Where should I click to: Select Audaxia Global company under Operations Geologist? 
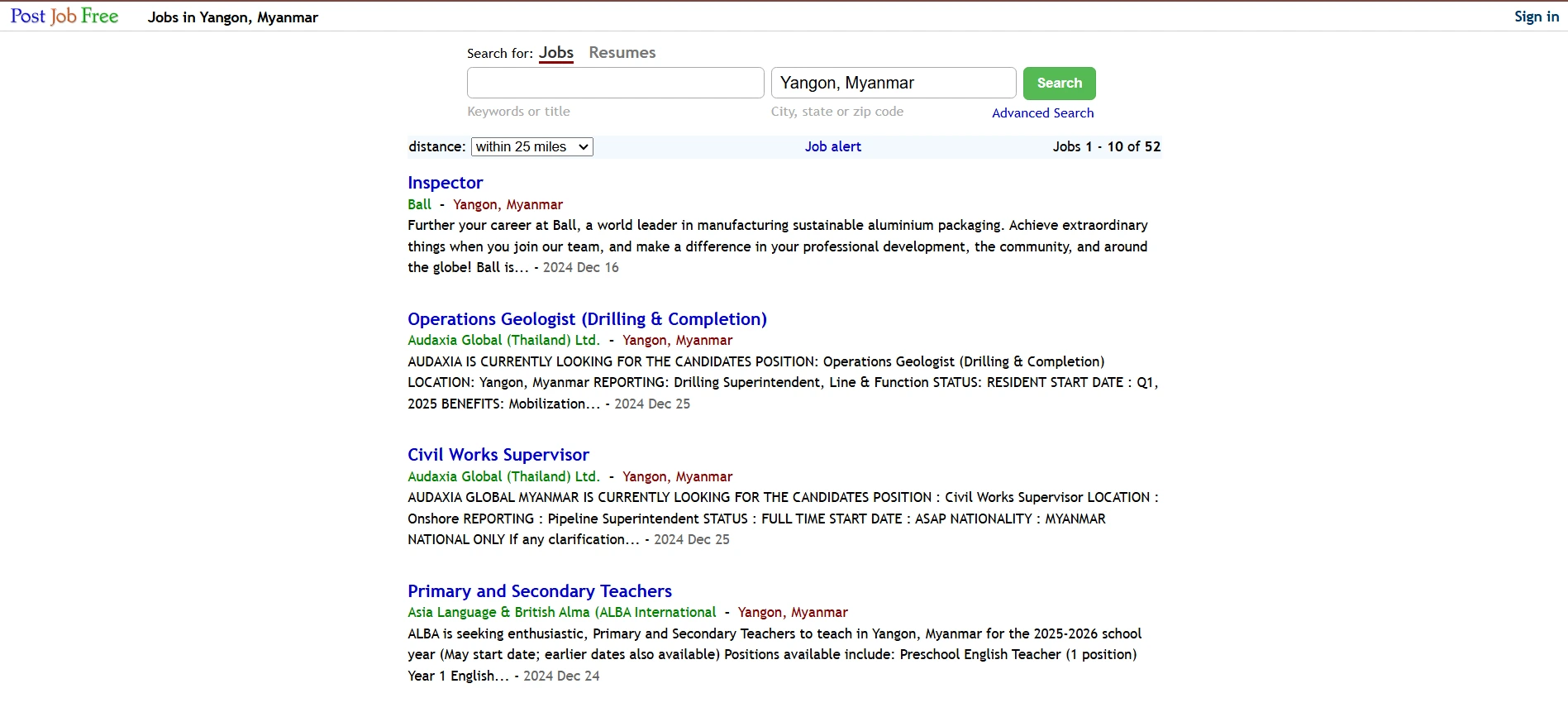click(x=504, y=340)
